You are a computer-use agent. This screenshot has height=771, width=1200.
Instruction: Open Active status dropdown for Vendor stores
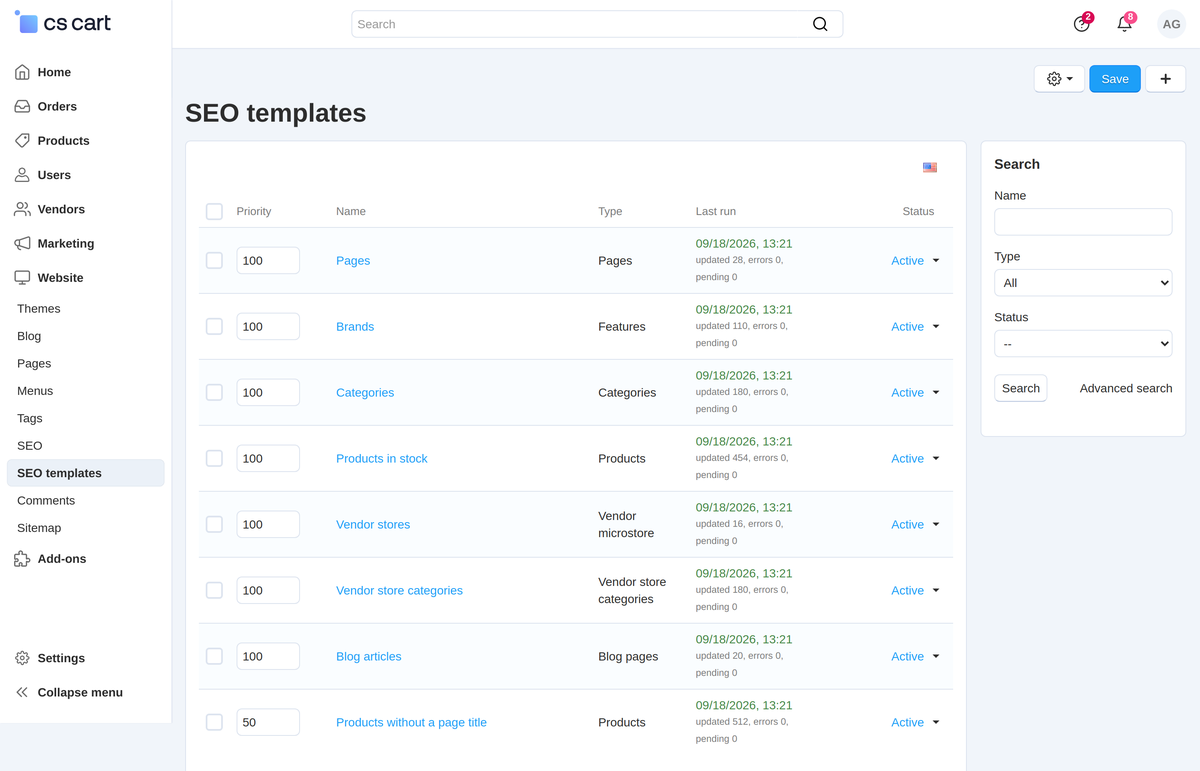[915, 524]
